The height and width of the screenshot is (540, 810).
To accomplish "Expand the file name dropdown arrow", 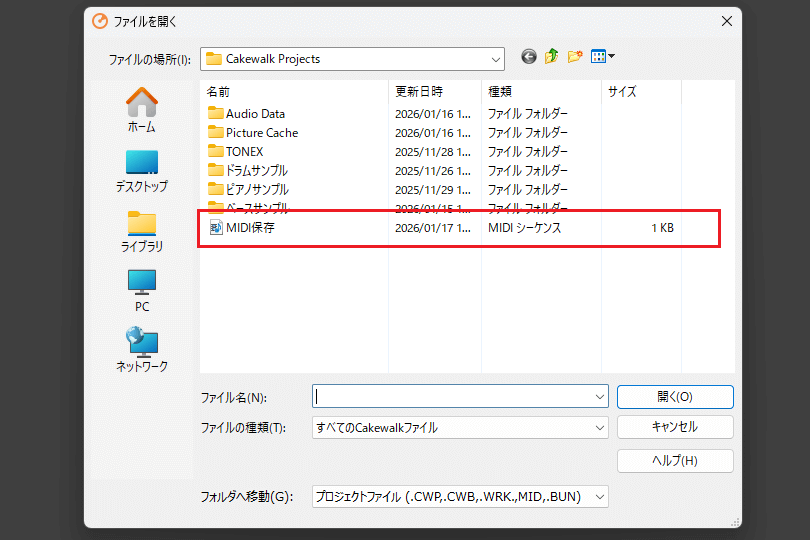I will [x=599, y=397].
